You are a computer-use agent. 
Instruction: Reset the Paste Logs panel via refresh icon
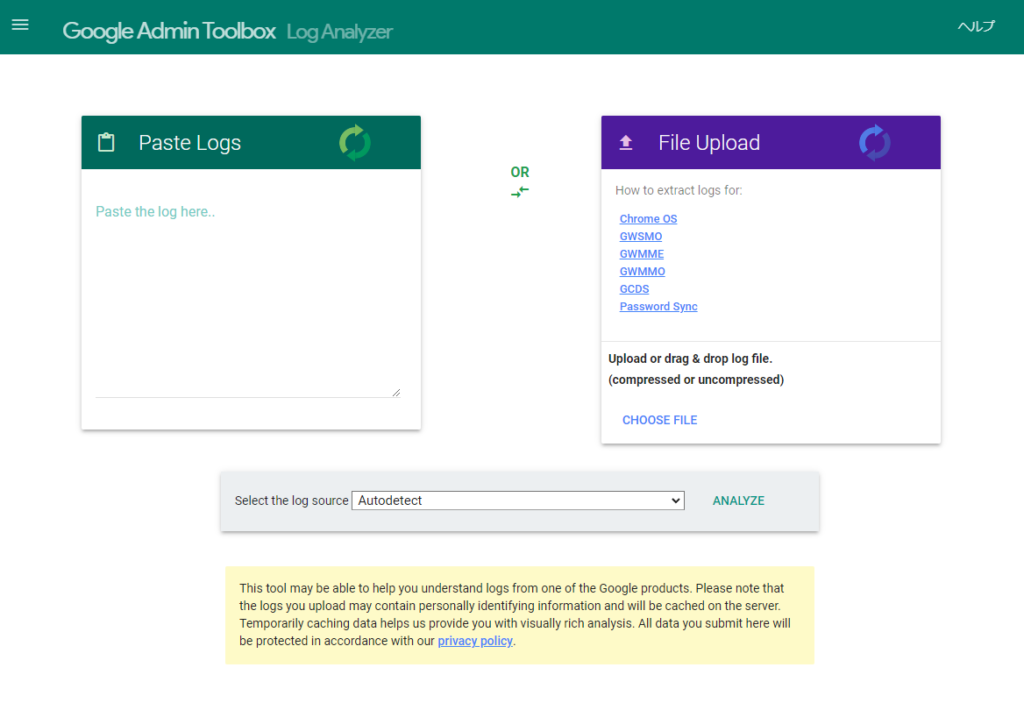pos(355,142)
